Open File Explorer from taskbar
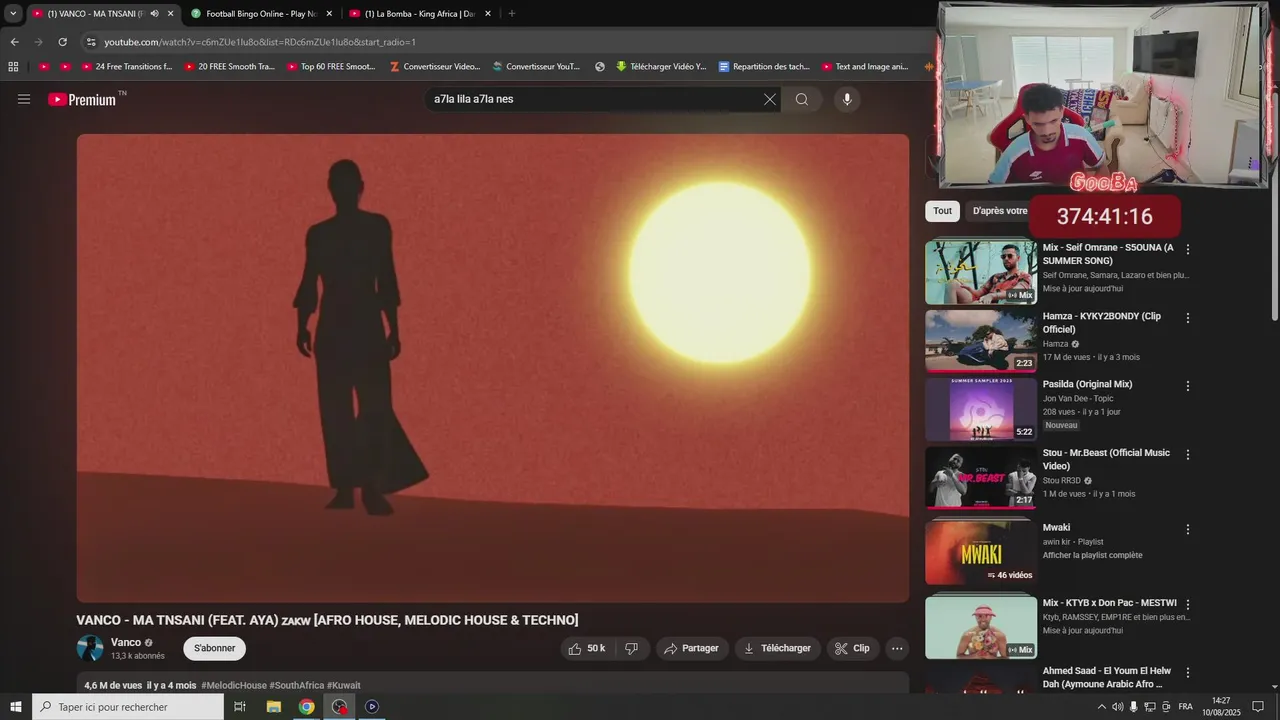This screenshot has width=1280, height=720. tap(273, 706)
